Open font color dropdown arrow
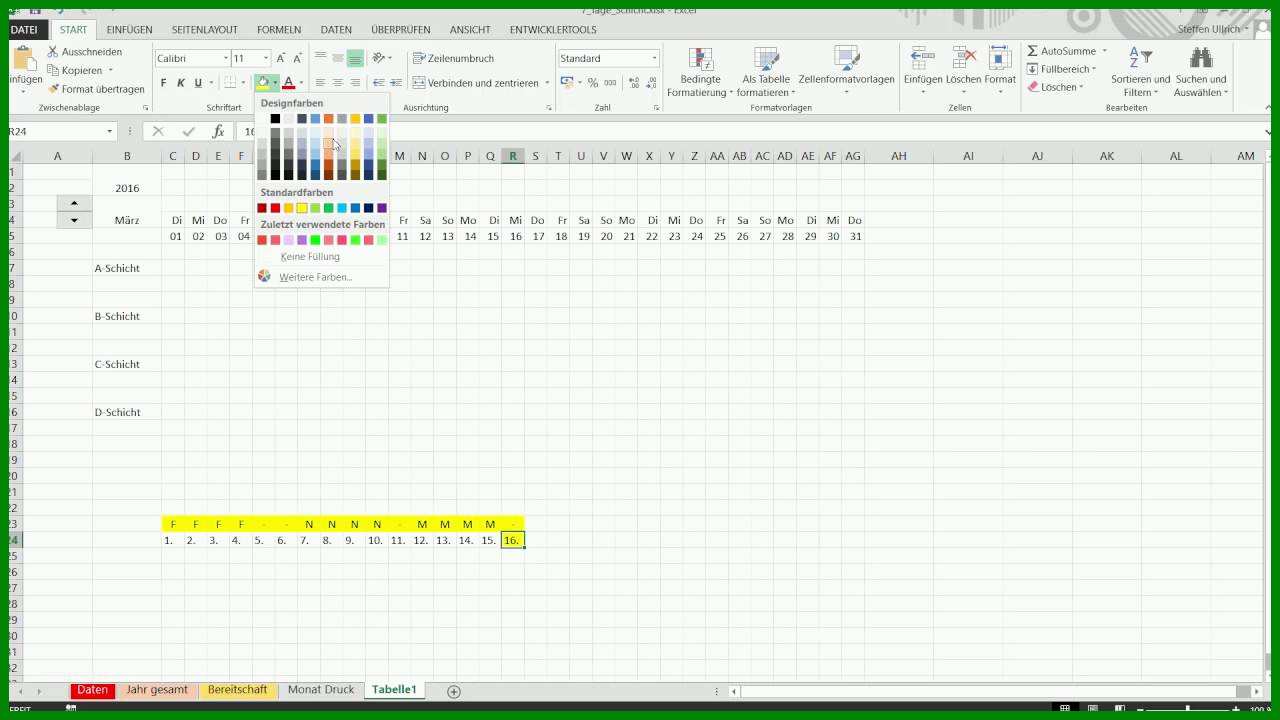This screenshot has width=1280, height=720. [x=301, y=83]
